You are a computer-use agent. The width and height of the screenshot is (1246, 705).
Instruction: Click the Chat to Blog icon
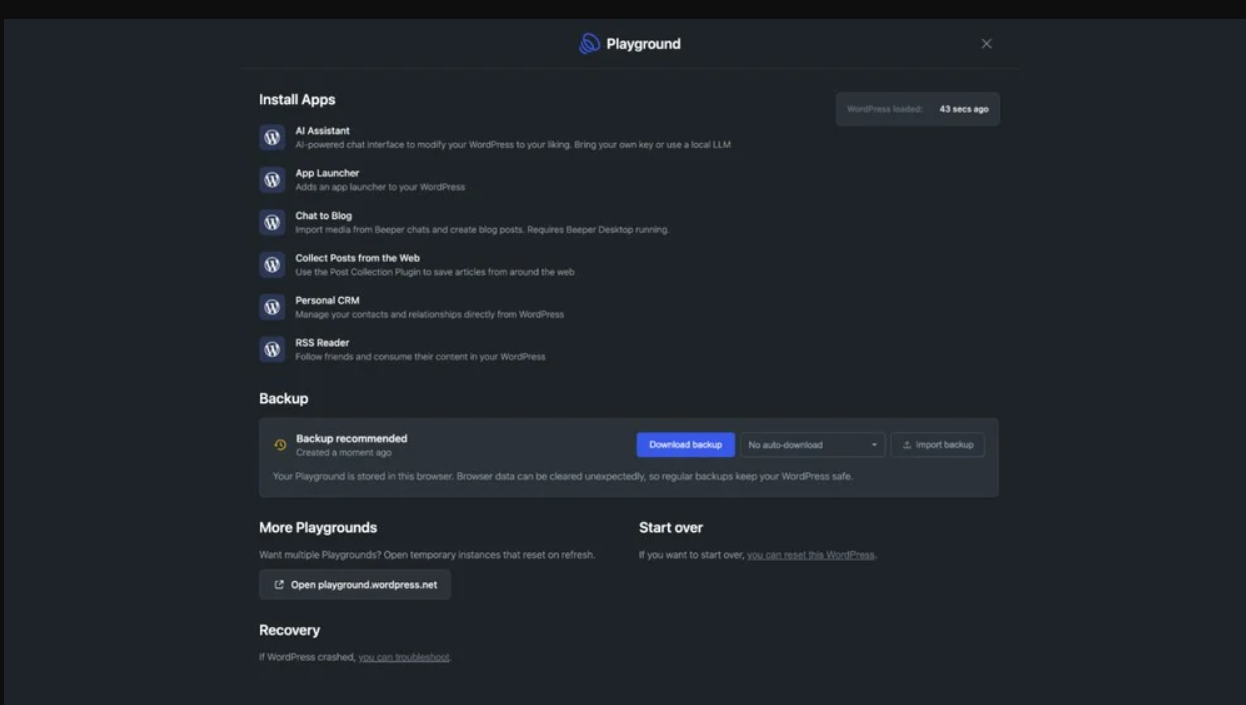pos(272,222)
